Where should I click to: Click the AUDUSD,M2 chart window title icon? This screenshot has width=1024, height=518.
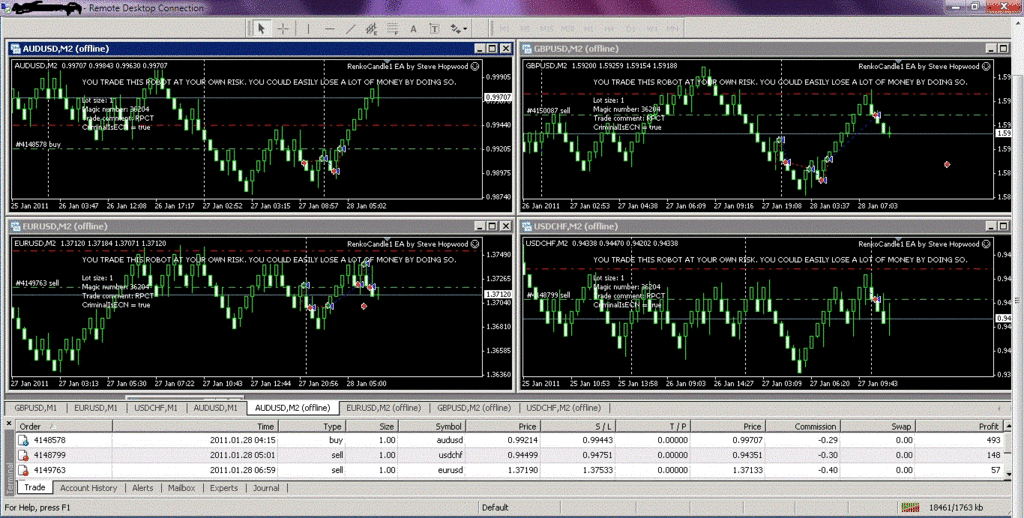[x=16, y=48]
